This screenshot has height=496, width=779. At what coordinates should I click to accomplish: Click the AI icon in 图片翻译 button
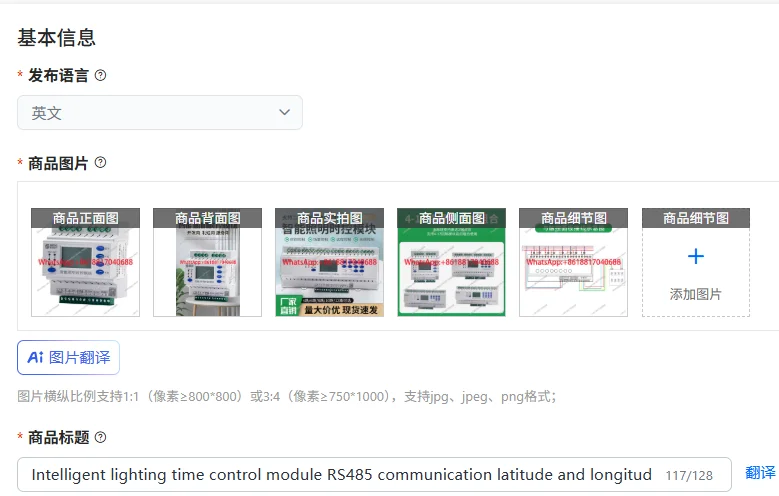[x=35, y=357]
